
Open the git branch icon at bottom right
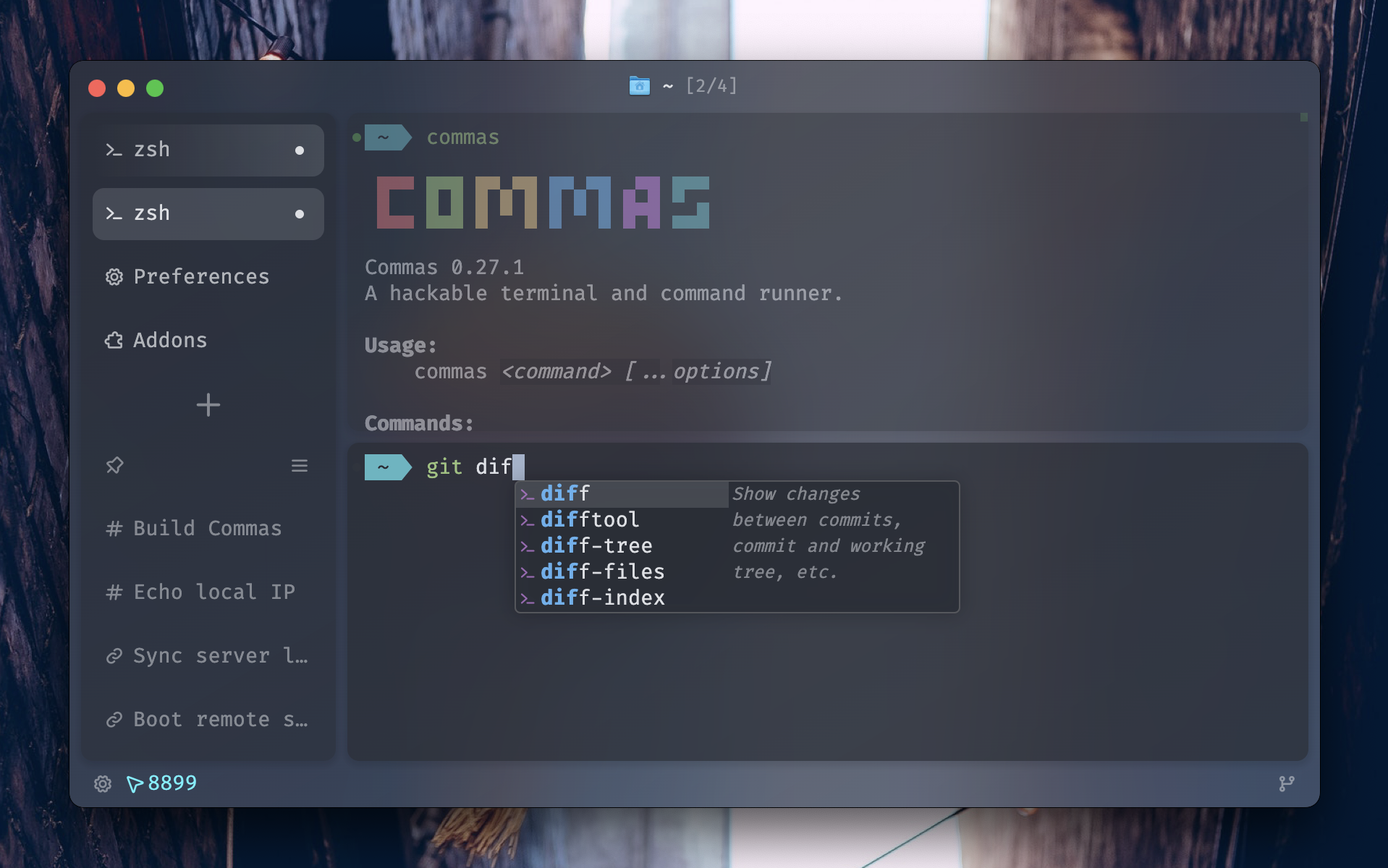tap(1287, 783)
